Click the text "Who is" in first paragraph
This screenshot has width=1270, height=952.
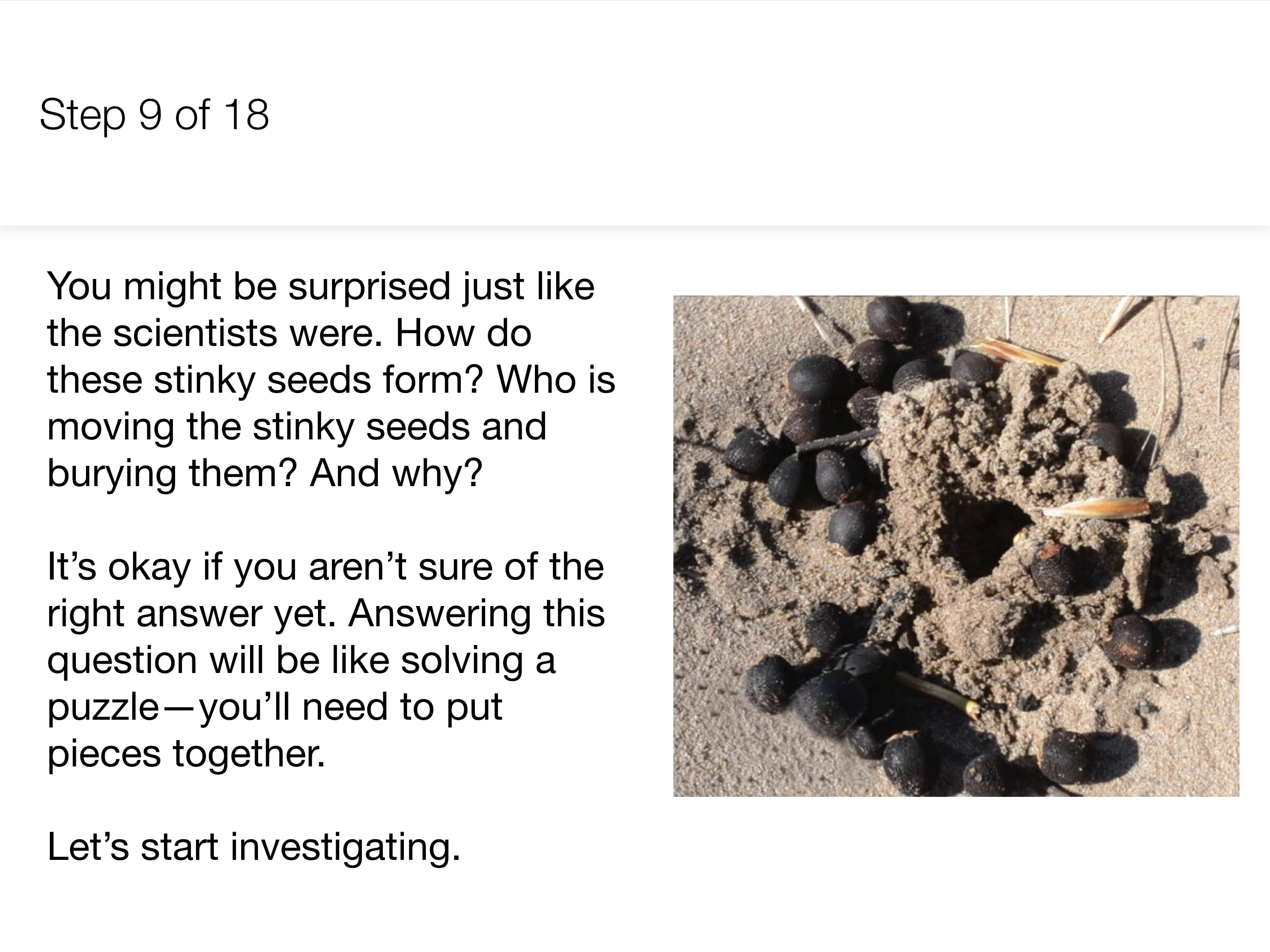[556, 380]
